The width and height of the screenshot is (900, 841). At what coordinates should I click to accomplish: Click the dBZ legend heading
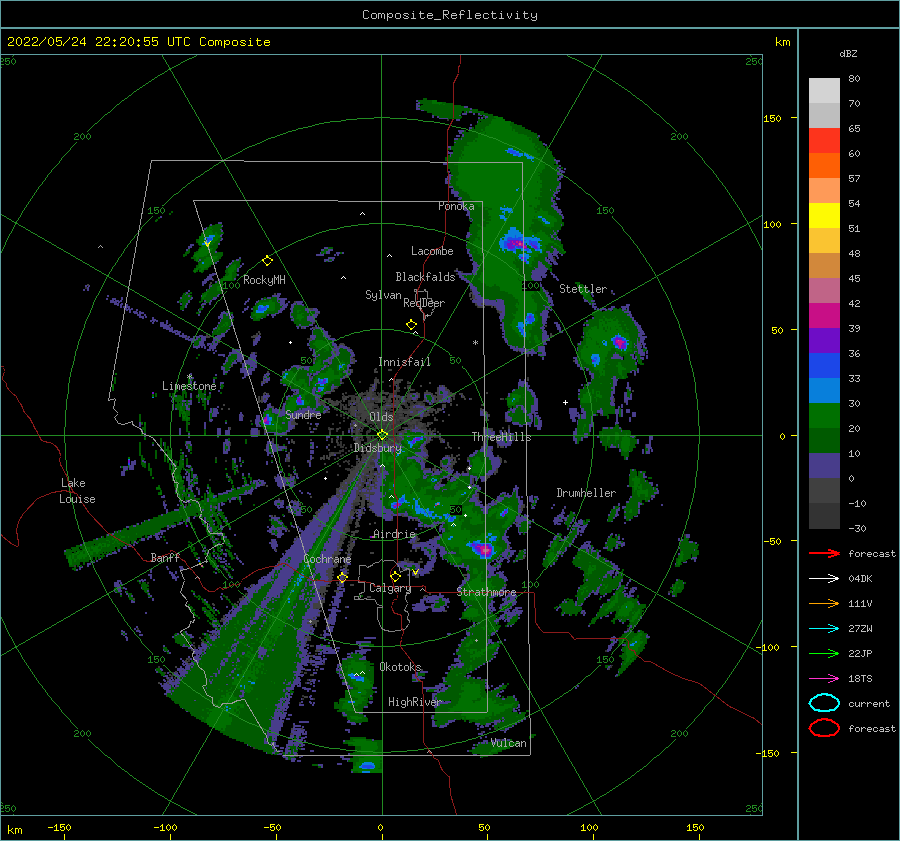[848, 53]
